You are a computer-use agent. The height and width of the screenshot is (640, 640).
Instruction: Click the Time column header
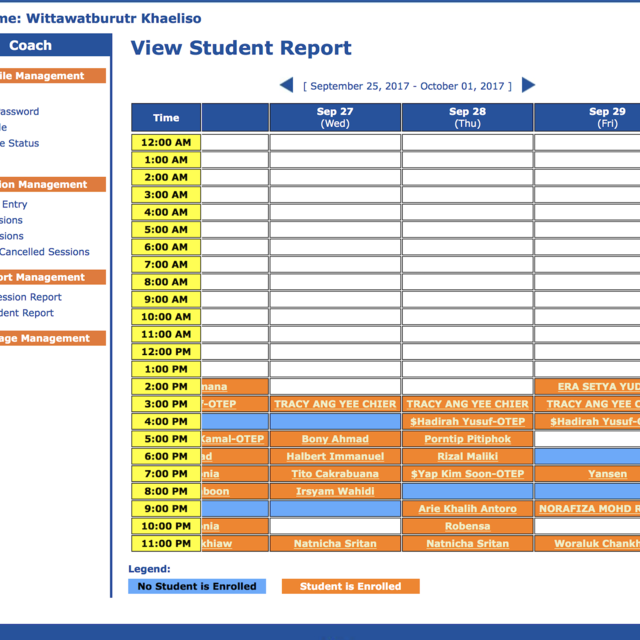click(166, 118)
